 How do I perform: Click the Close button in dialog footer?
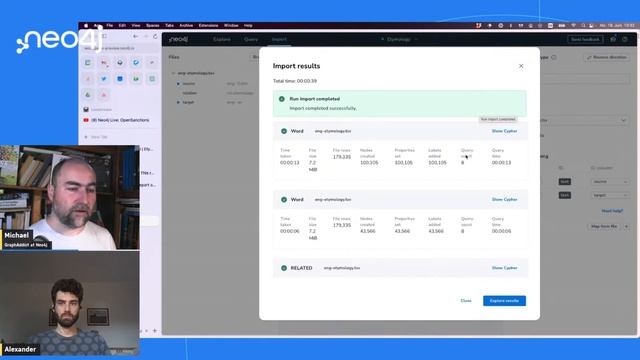[x=466, y=301]
